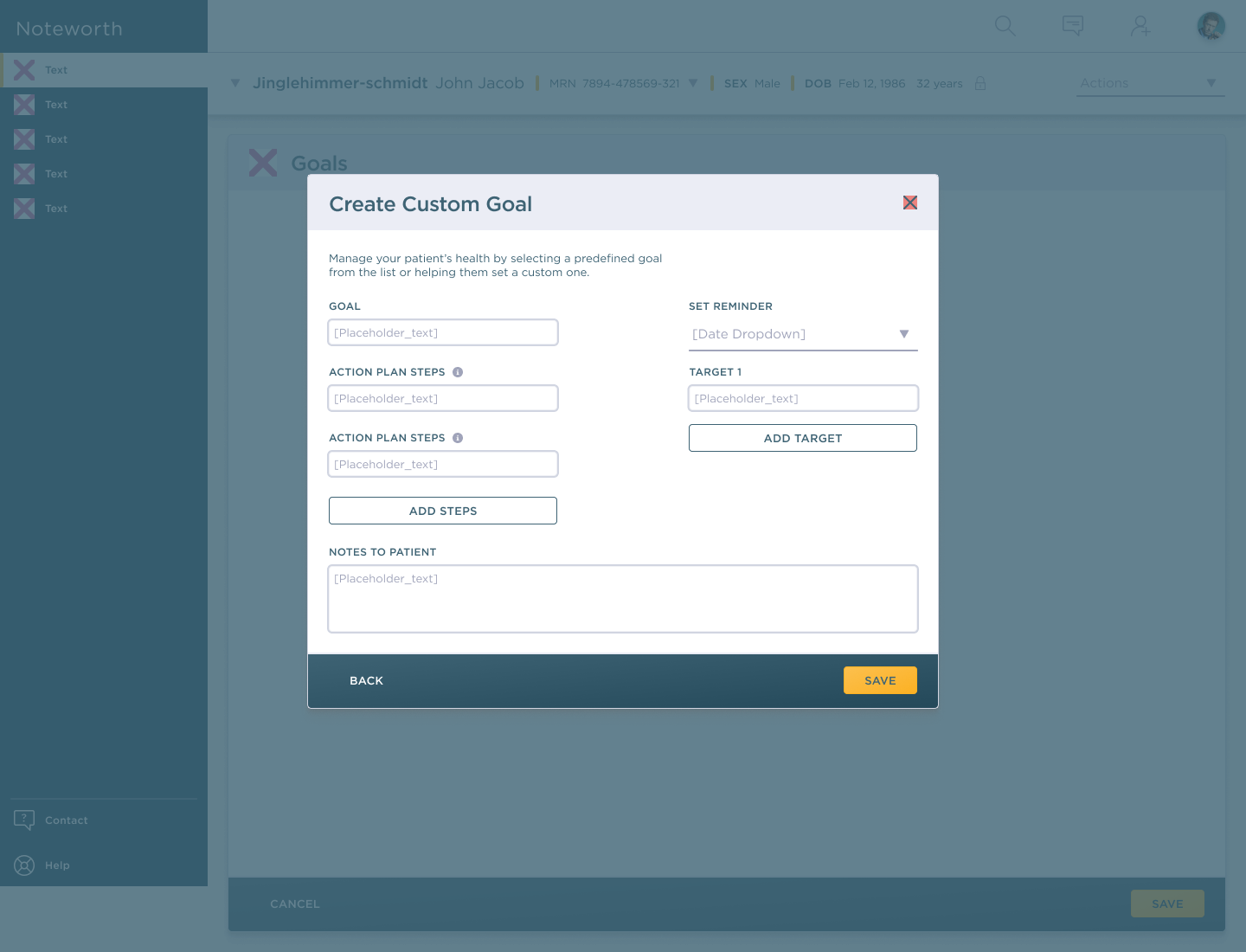Click the Contact icon in the sidebar
The height and width of the screenshot is (952, 1246).
point(24,820)
